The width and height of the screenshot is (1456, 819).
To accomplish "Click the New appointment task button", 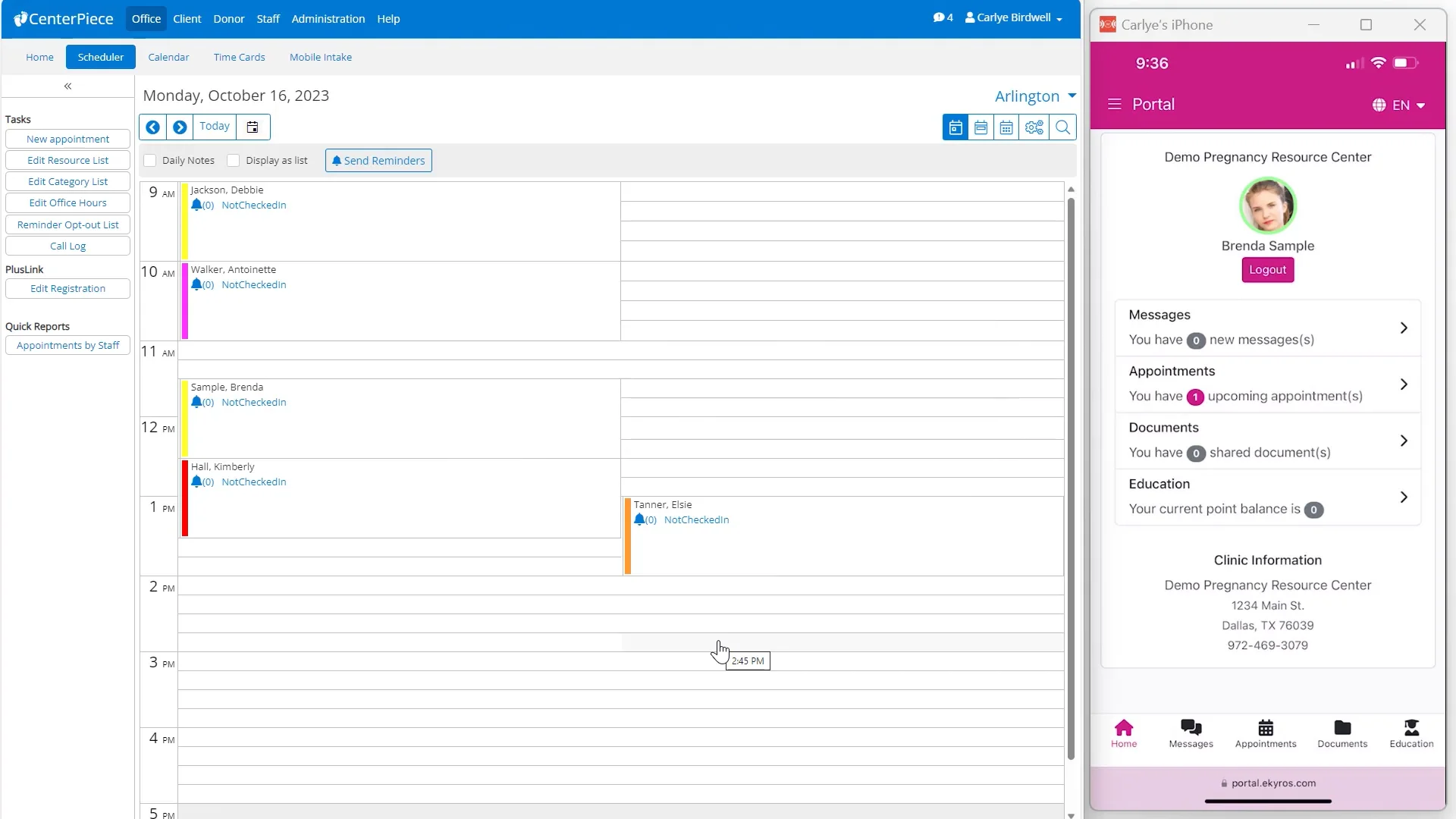I will 67,140.
